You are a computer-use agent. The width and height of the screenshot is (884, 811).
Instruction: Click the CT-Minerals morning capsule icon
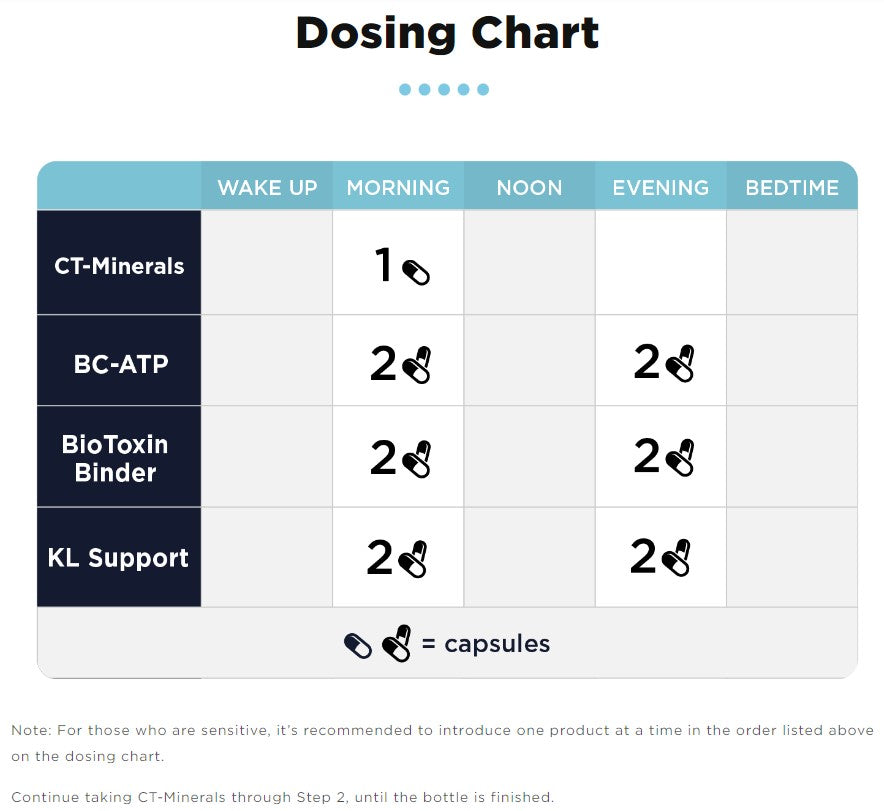(x=416, y=272)
